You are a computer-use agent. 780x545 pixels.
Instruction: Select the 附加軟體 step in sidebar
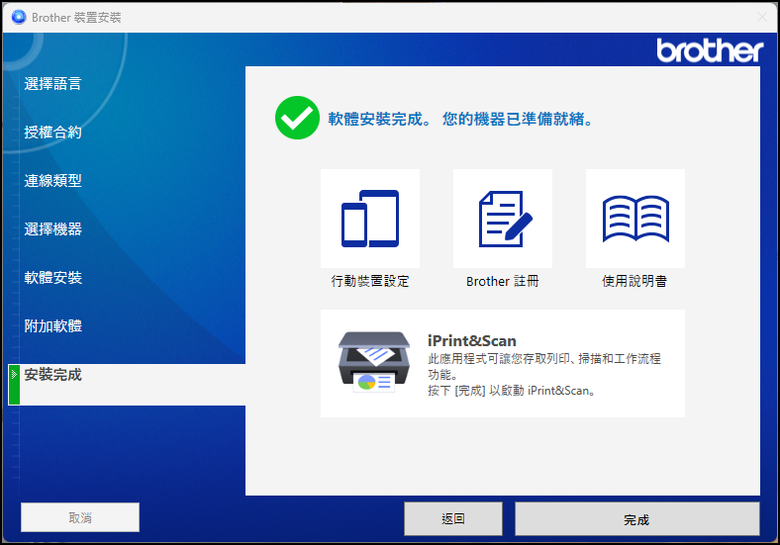point(53,326)
